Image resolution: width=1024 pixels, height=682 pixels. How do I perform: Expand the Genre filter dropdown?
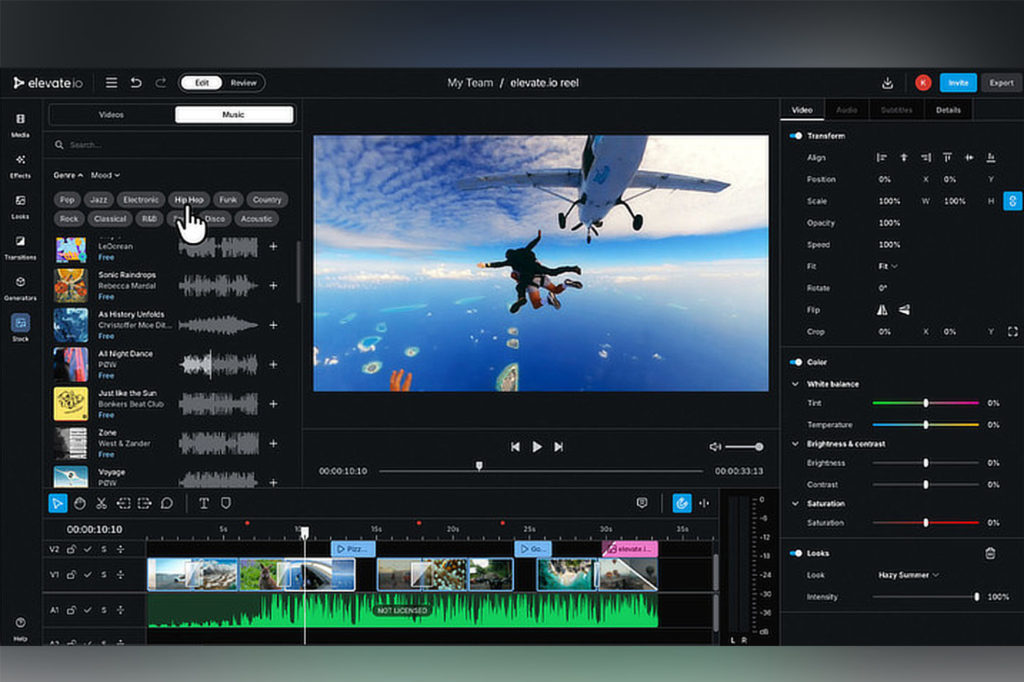coord(68,175)
